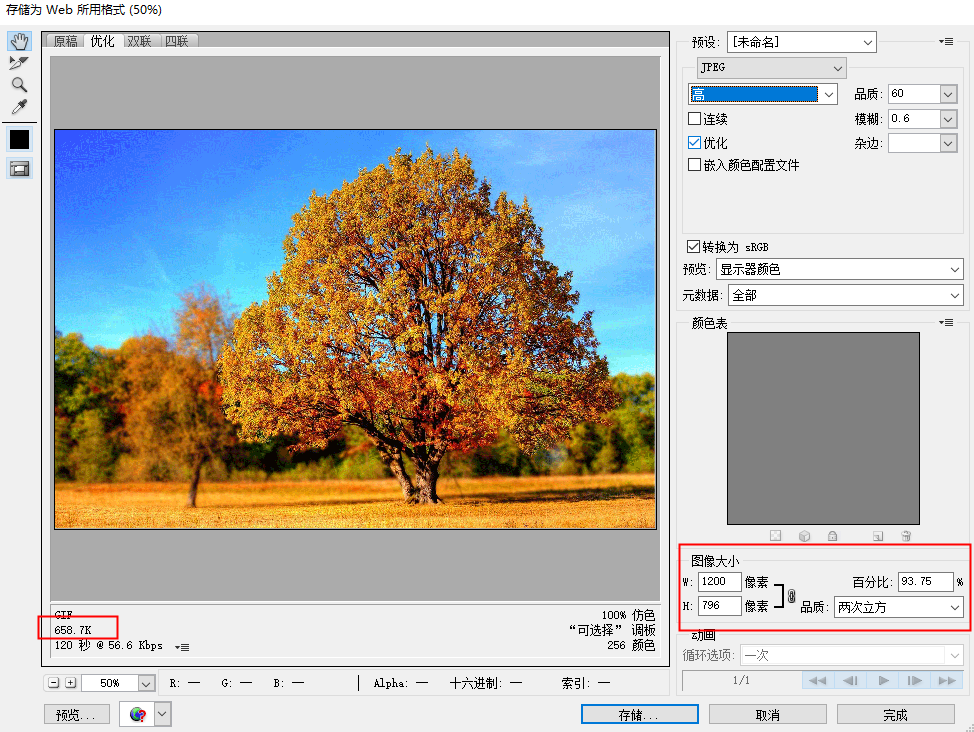Select the Eyedropper tool

pos(19,107)
